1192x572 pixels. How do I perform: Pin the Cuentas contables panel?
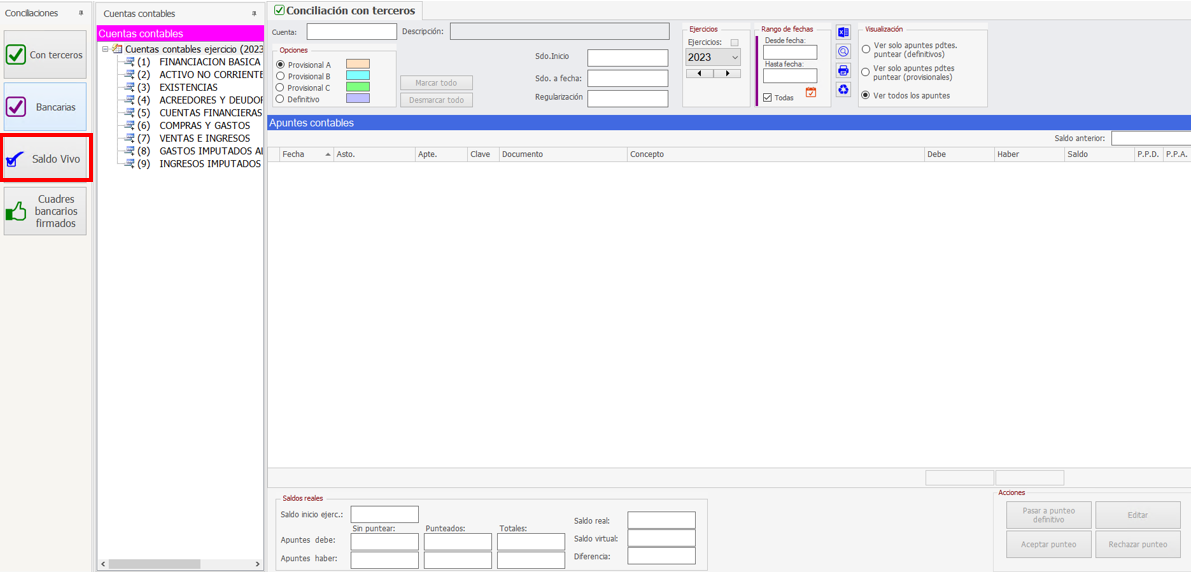click(254, 14)
